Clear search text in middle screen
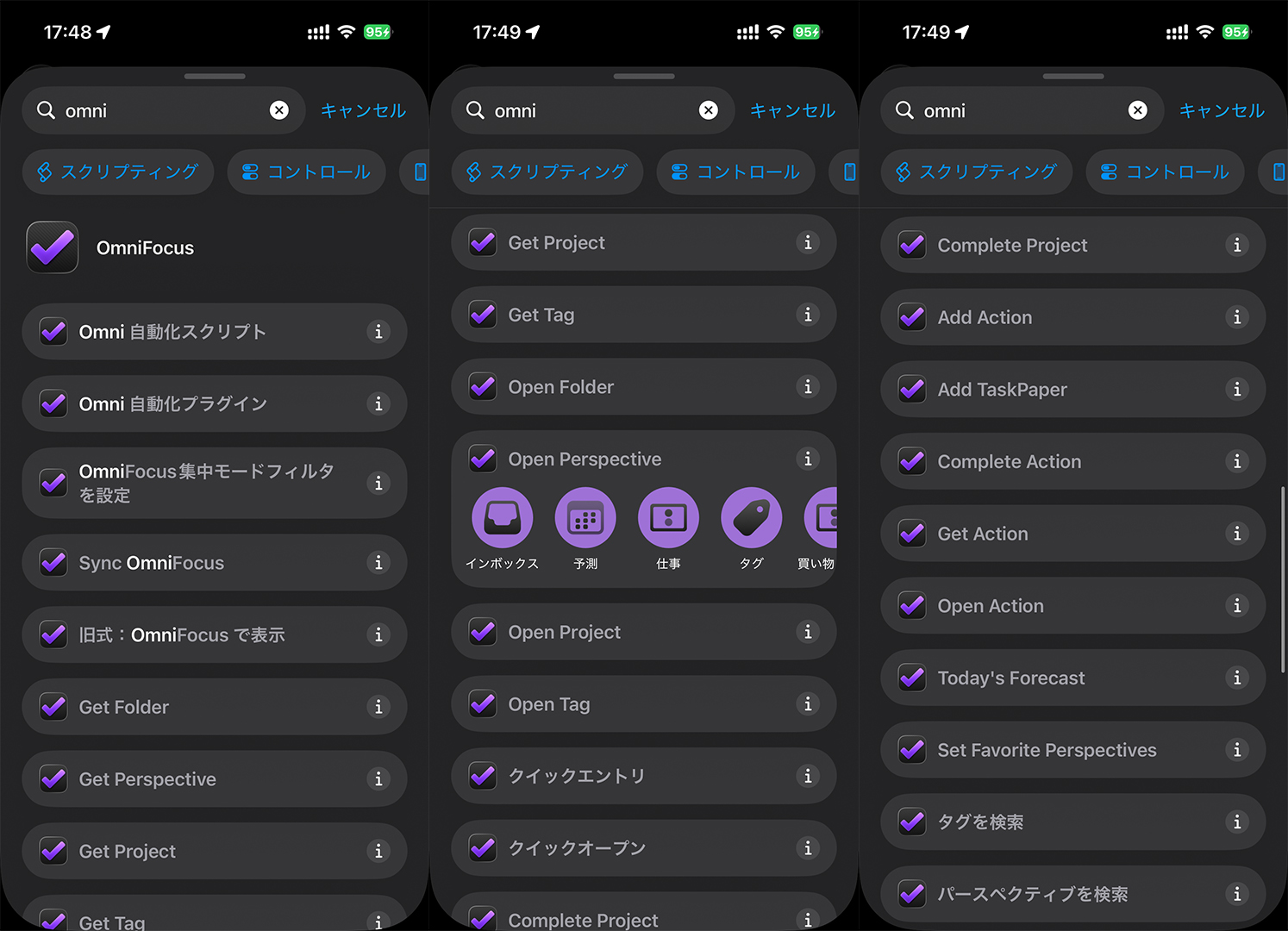This screenshot has width=1288, height=931. 709,110
